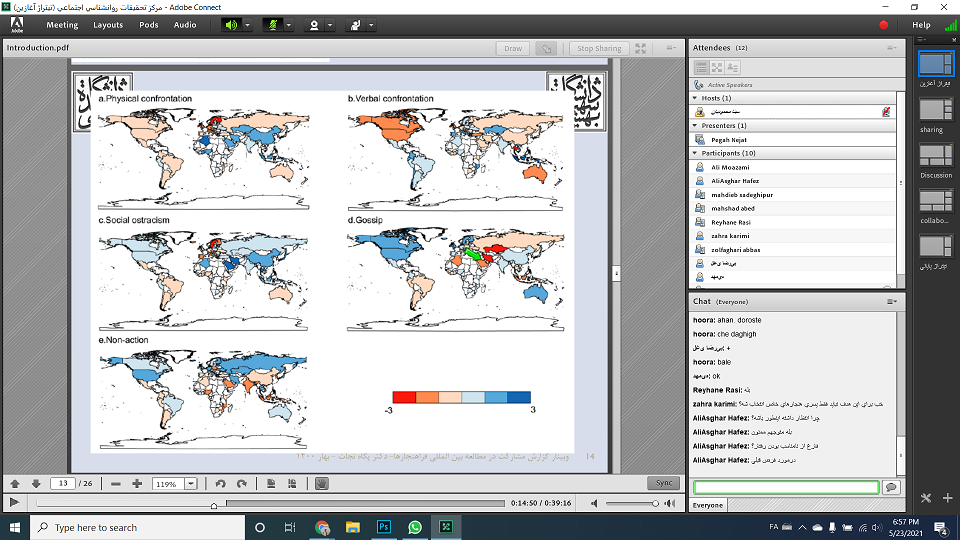Collapse the Hosts group
The height and width of the screenshot is (540, 960).
695,99
